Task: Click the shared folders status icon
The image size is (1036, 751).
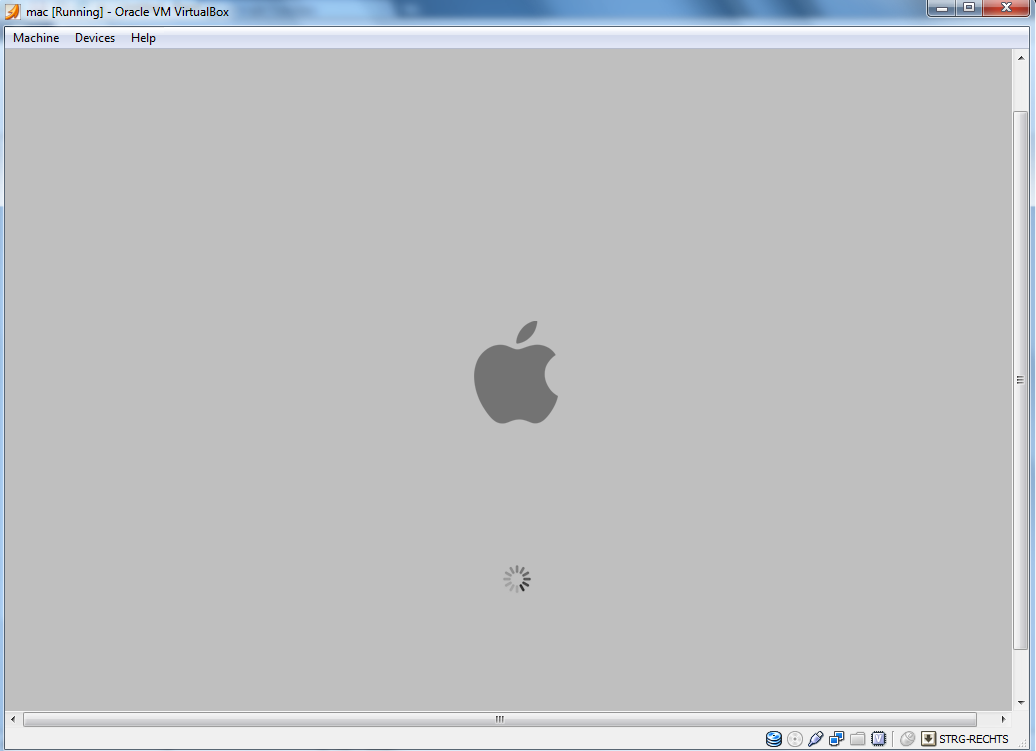Action: coord(858,738)
